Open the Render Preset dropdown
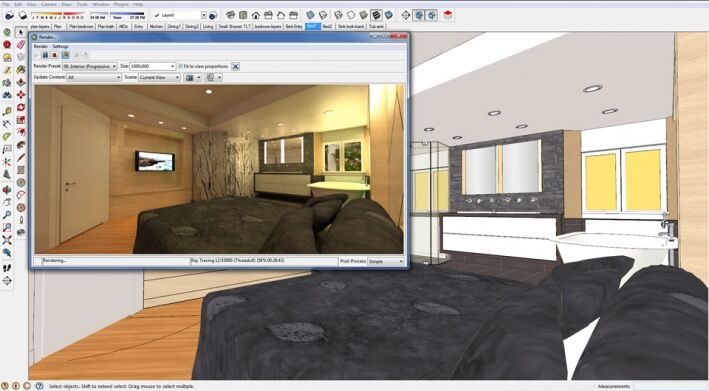The height and width of the screenshot is (391, 709). 90,66
